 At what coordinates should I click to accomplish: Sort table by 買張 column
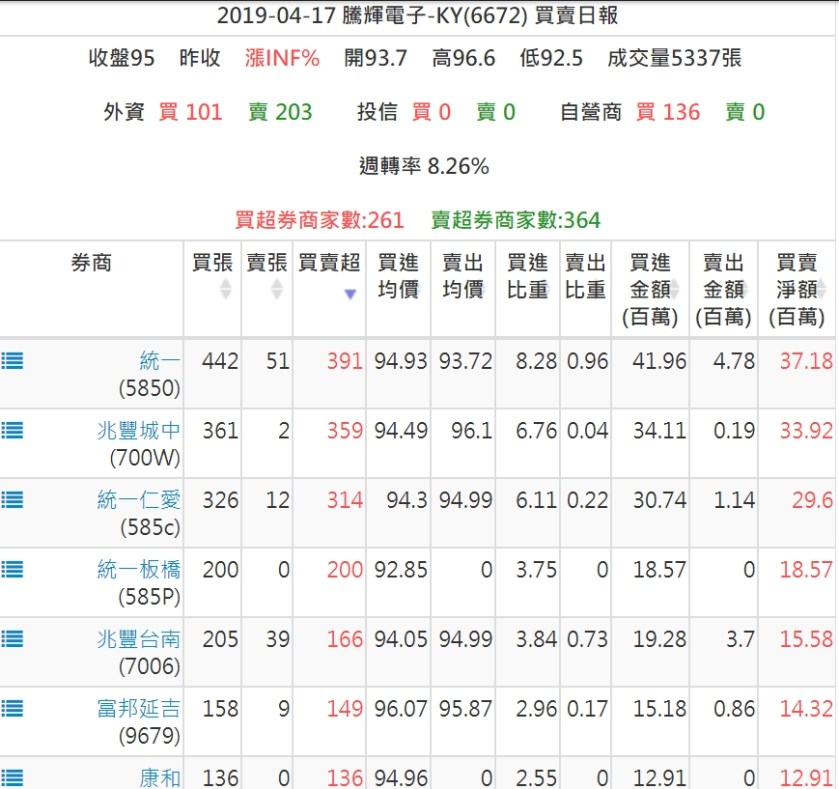pyautogui.click(x=225, y=289)
